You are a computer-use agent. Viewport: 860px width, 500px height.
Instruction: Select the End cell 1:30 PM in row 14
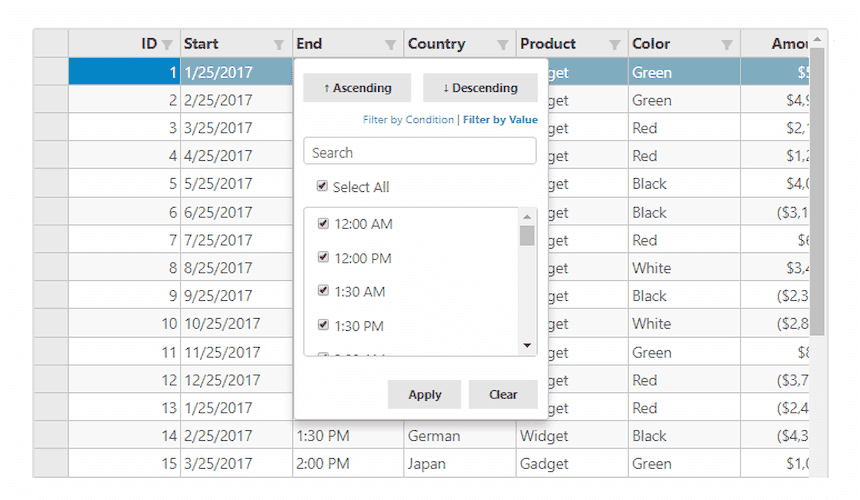tap(348, 436)
